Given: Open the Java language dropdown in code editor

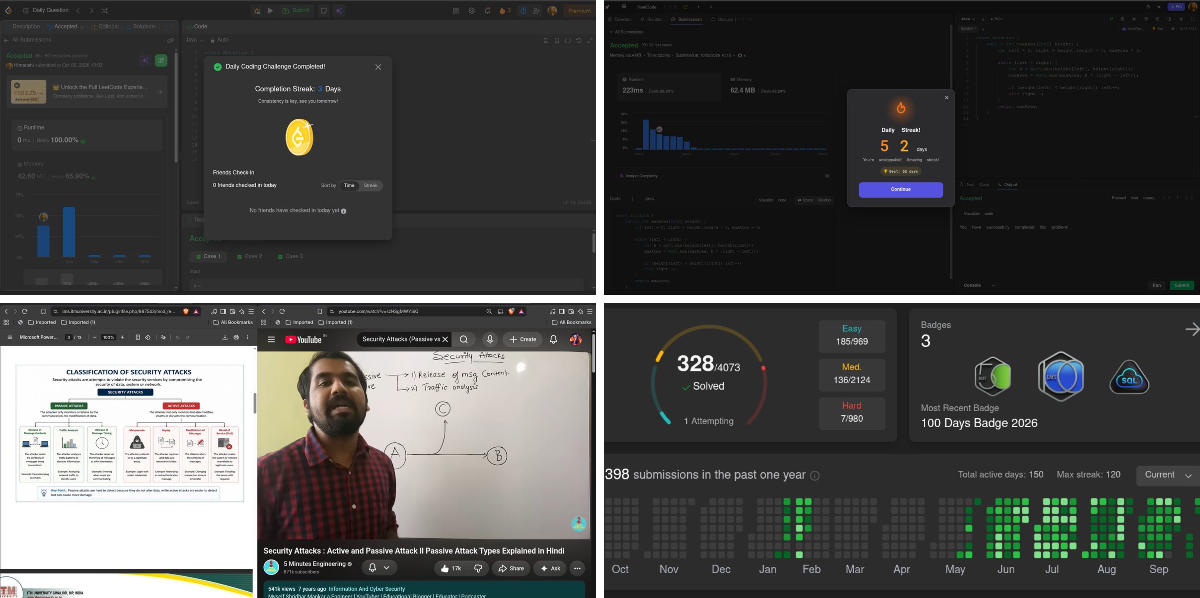Looking at the screenshot, I should [x=192, y=41].
